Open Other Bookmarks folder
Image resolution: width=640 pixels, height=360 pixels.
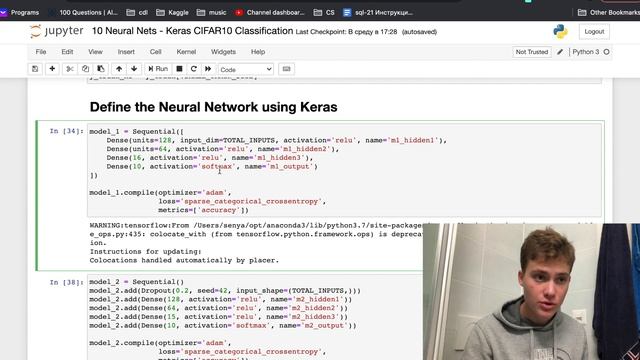[x=609, y=13]
